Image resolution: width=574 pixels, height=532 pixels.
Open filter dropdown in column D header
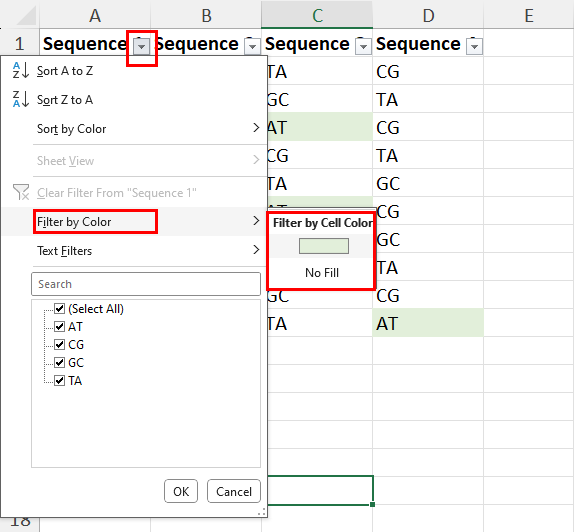tap(474, 46)
